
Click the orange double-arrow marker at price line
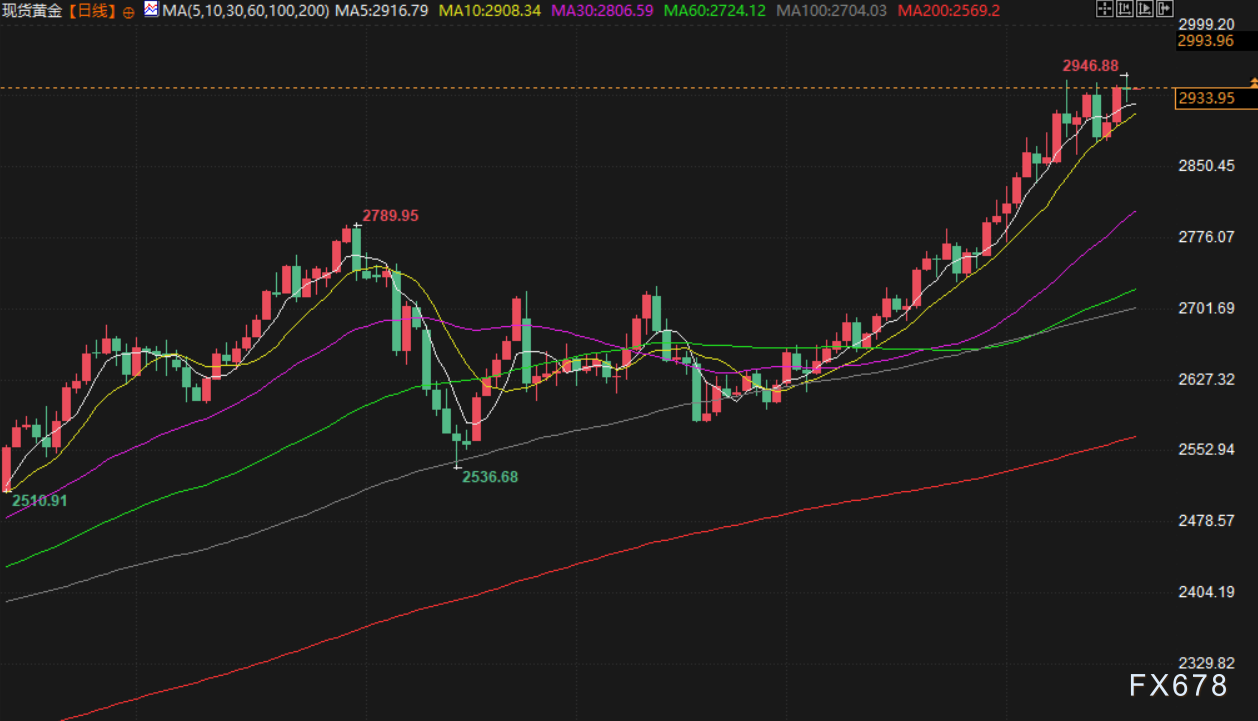click(x=1254, y=81)
